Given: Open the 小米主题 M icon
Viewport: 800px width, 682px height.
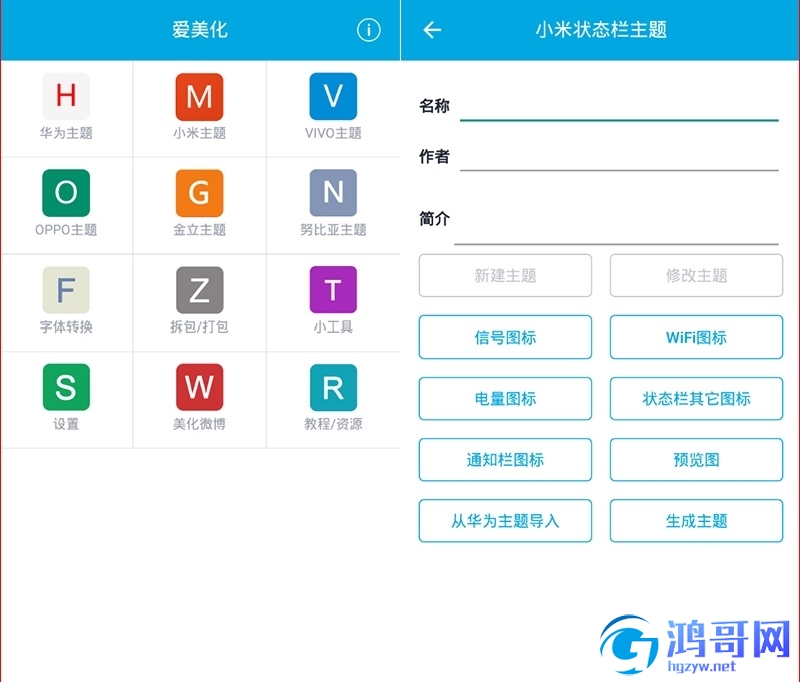Looking at the screenshot, I should (x=199, y=96).
